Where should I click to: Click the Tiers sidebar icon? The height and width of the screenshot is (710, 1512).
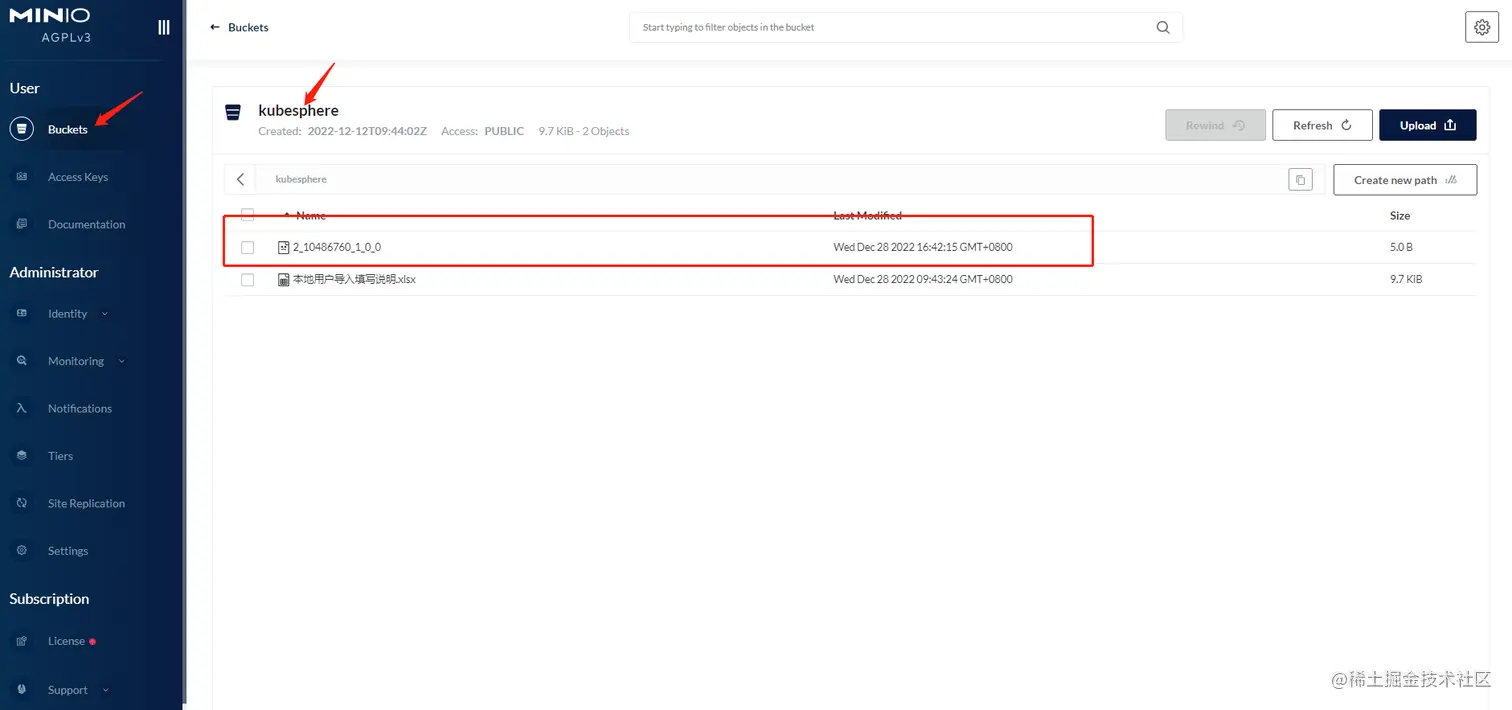coord(21,456)
